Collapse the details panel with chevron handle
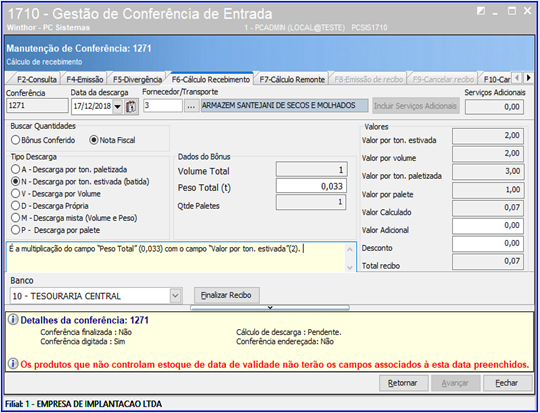The height and width of the screenshot is (413, 540). point(270,307)
